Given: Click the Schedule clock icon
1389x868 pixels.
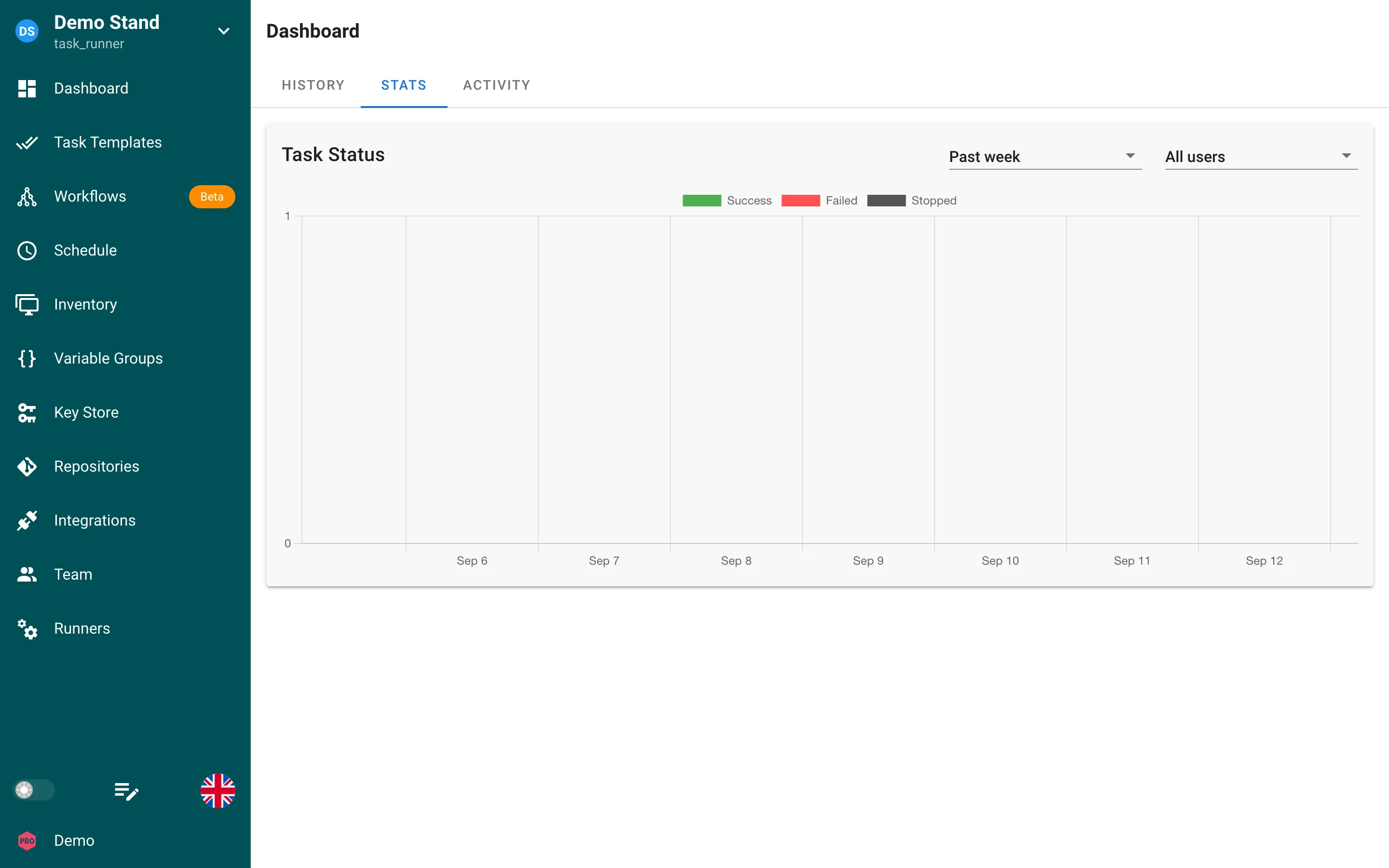Looking at the screenshot, I should [x=27, y=250].
